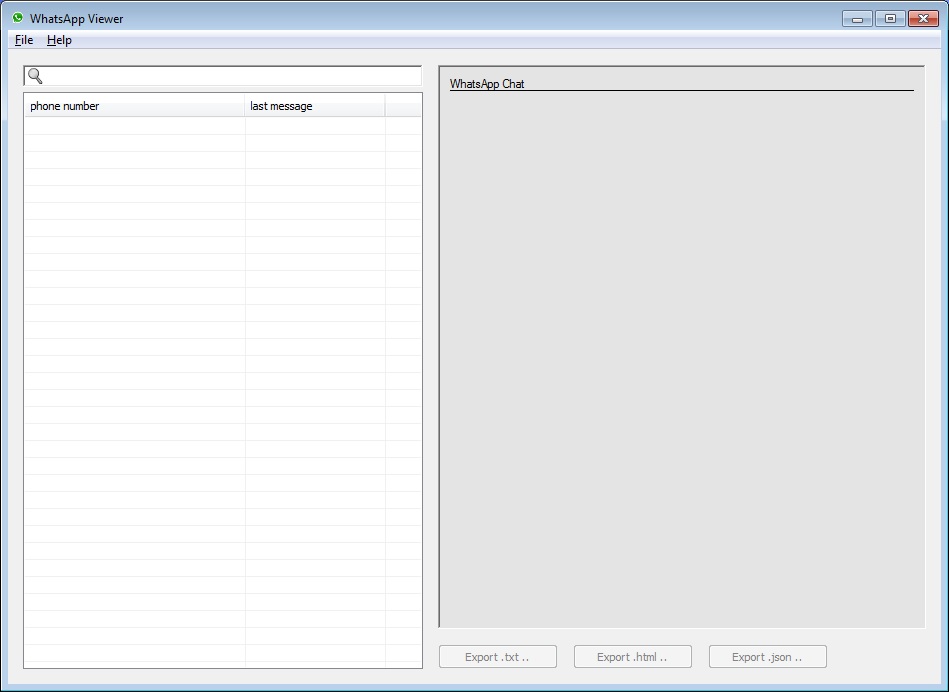Click the search magnifier icon
949x692 pixels.
point(35,76)
